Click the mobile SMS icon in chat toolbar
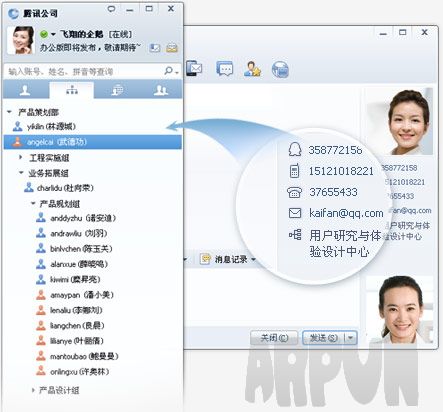The image size is (443, 412). pyautogui.click(x=194, y=68)
